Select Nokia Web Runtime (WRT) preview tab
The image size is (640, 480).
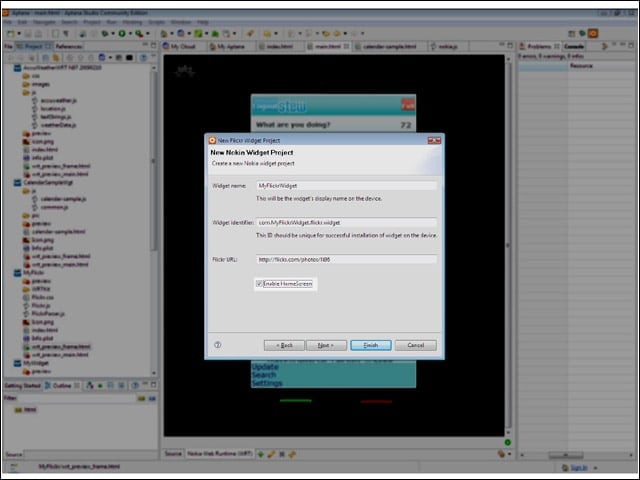(x=220, y=454)
